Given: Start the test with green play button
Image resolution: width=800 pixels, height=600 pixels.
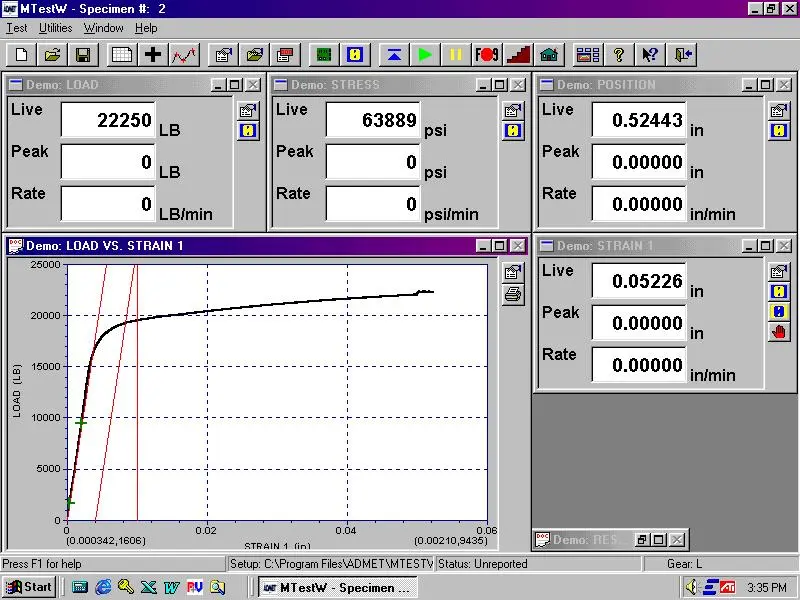Looking at the screenshot, I should coord(424,54).
